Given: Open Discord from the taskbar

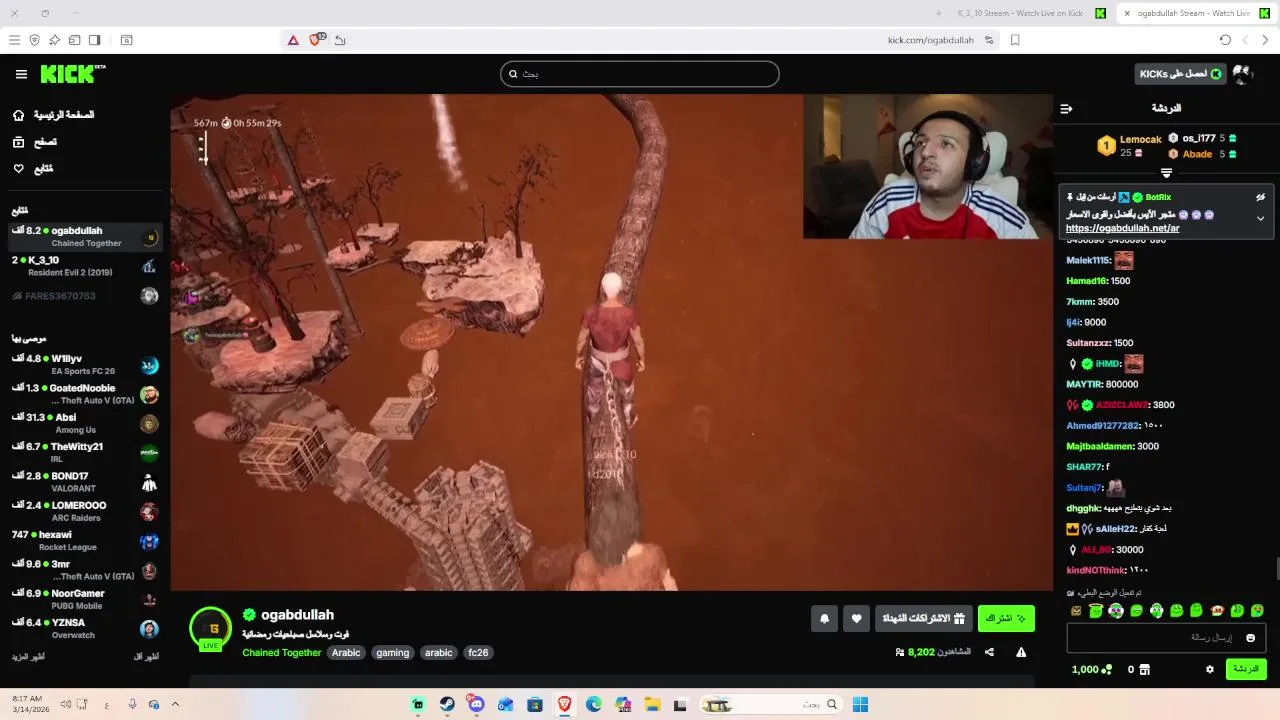Looking at the screenshot, I should point(476,705).
